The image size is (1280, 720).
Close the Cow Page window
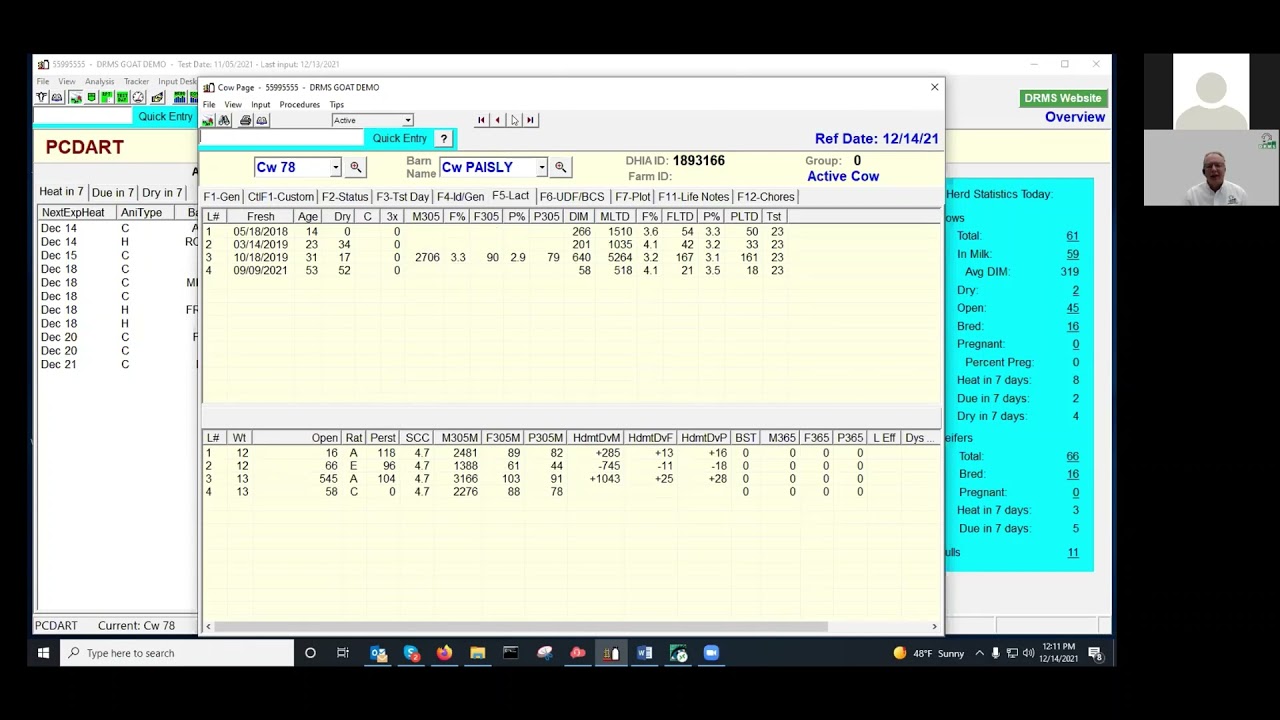point(934,87)
